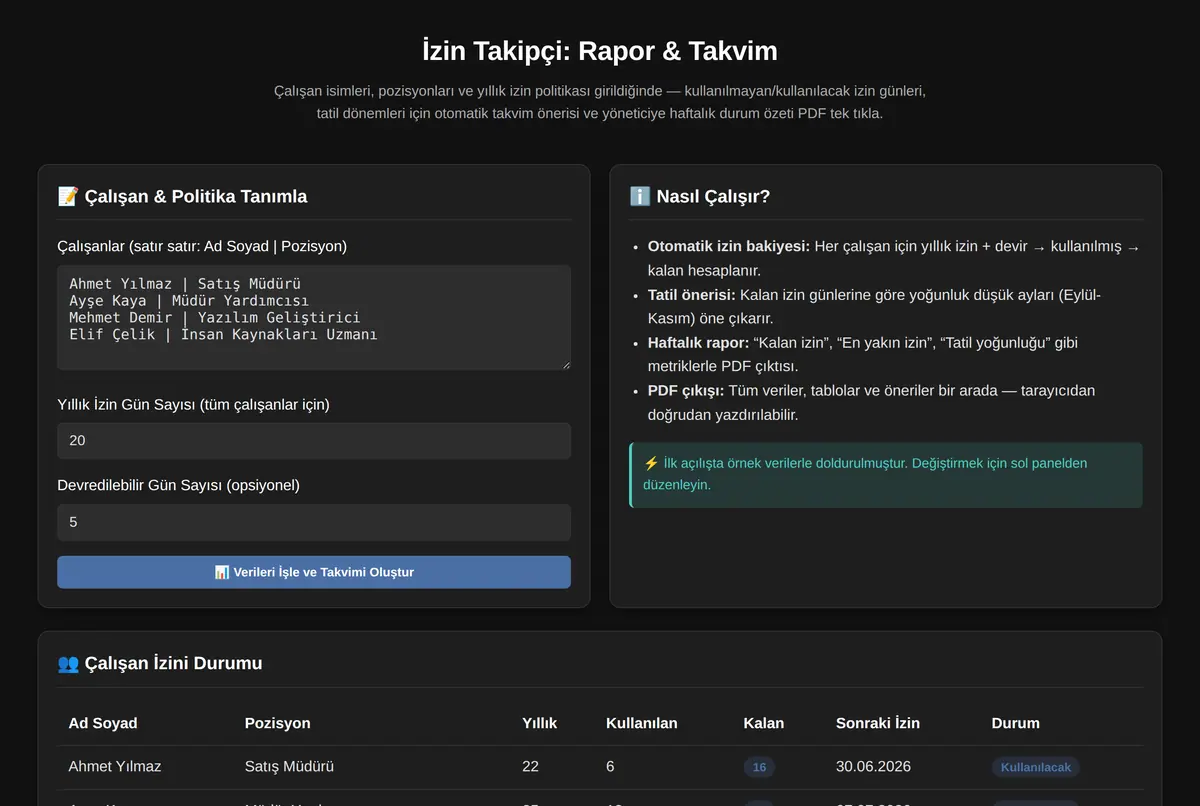Screen dimensions: 1200x806
Task: Click the 'Ad Soyad' column header
Action: [103, 723]
